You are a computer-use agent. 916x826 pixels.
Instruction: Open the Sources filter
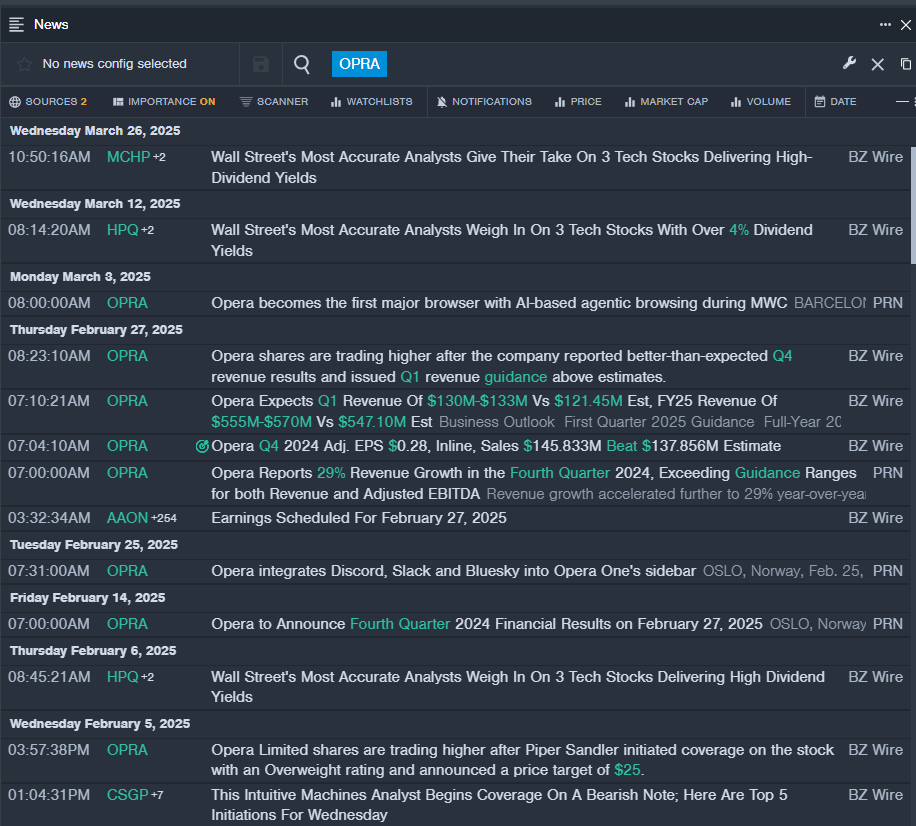tap(48, 102)
